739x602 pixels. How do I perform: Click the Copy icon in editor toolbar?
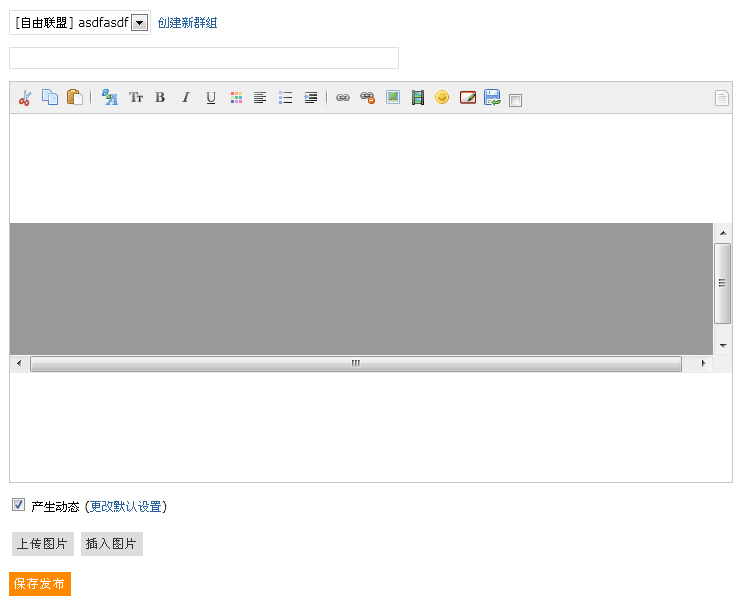coord(50,97)
